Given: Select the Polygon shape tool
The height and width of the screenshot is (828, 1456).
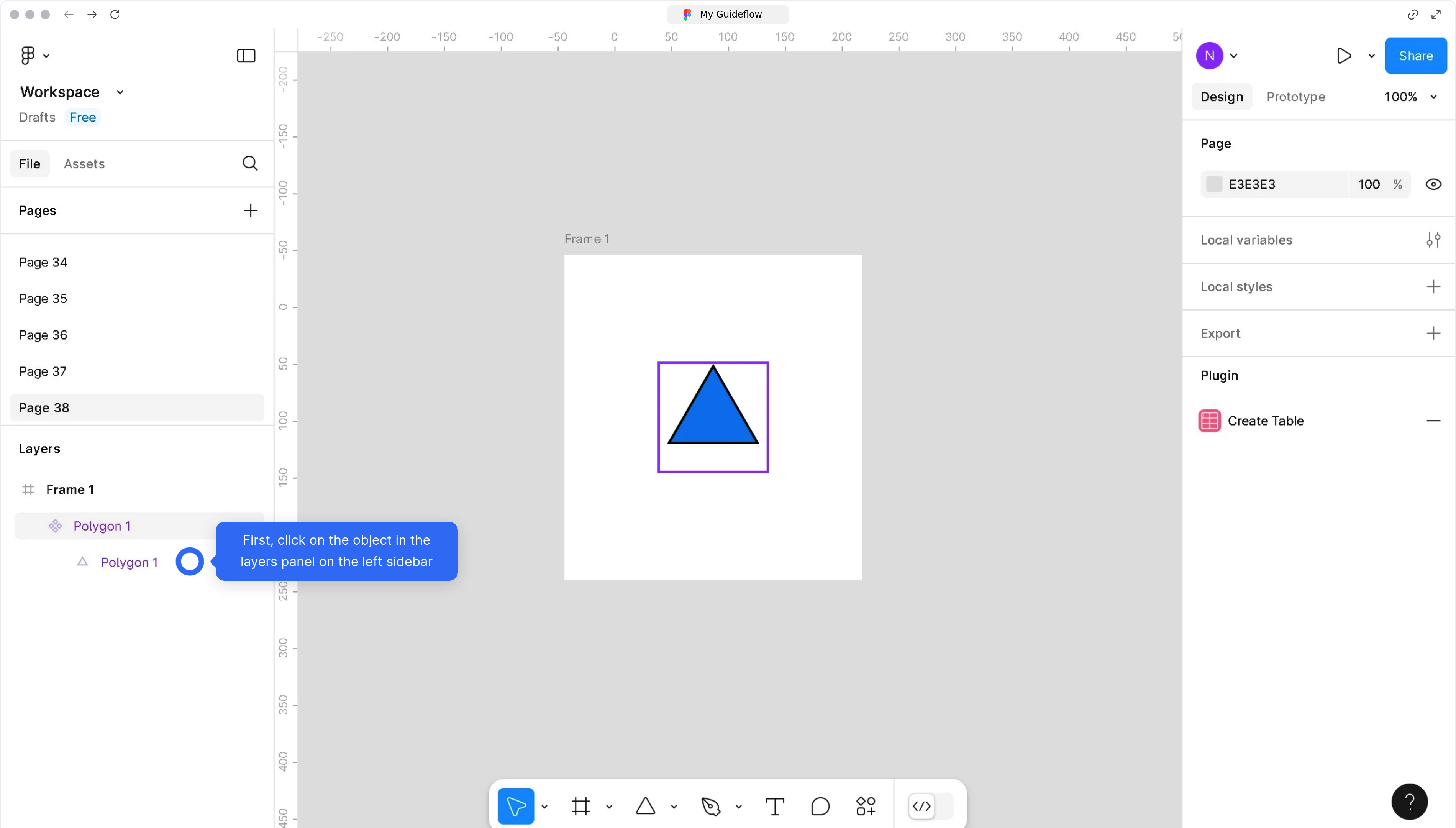Looking at the screenshot, I should 645,806.
